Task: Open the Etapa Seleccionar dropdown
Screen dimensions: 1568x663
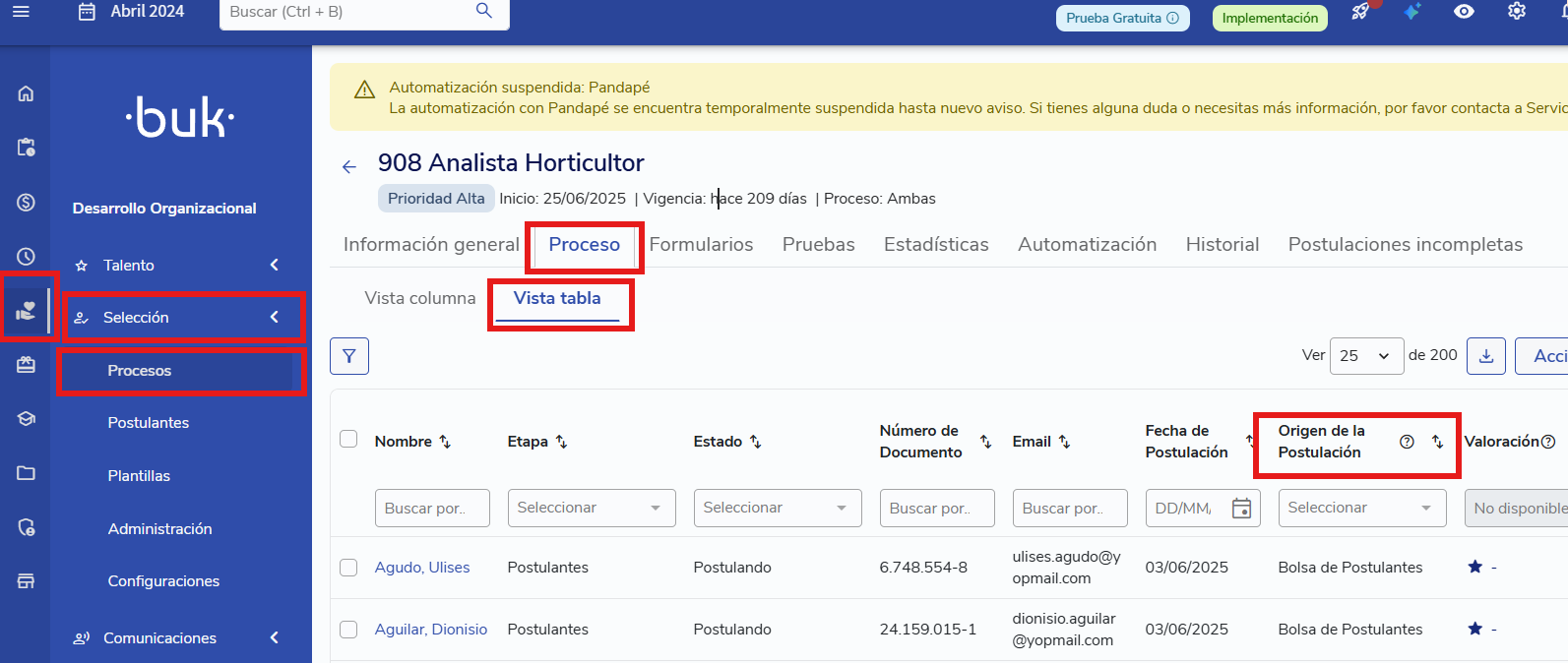Action: point(591,508)
